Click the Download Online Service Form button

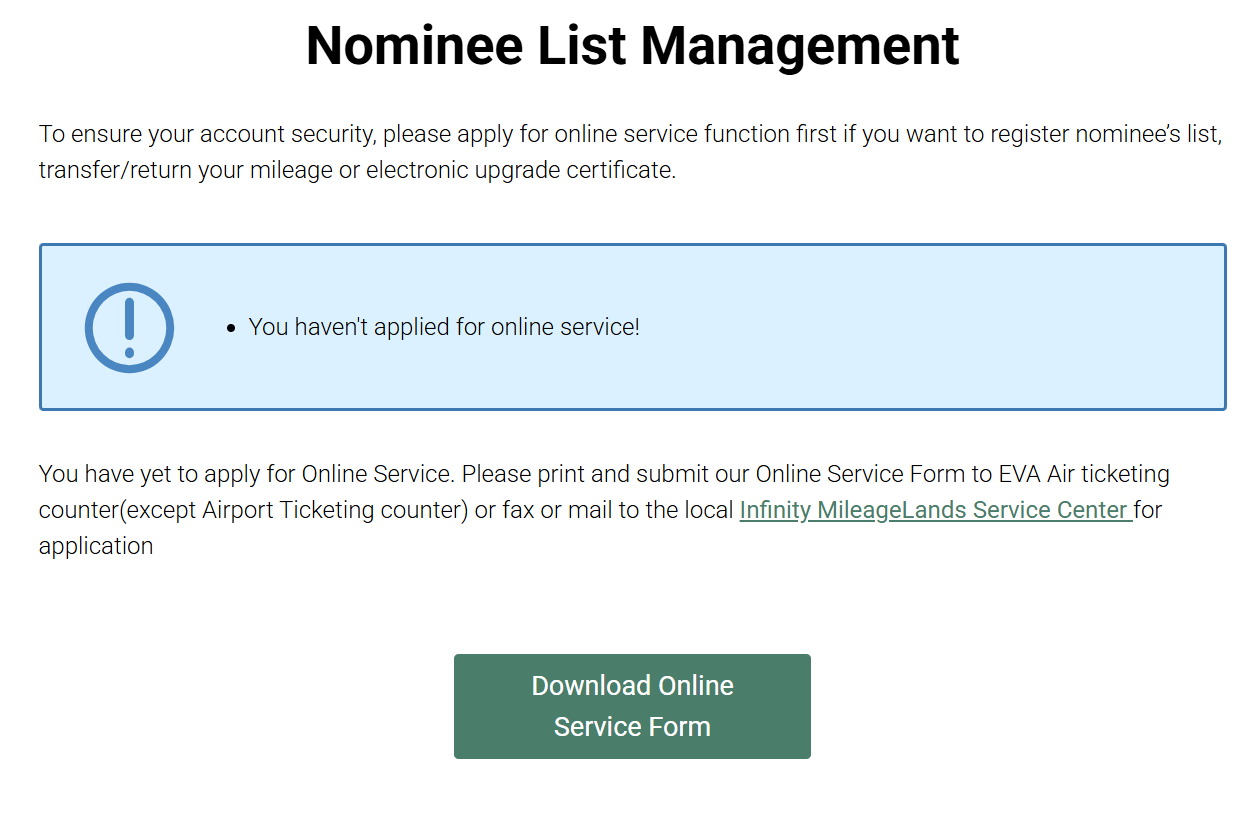coord(632,706)
